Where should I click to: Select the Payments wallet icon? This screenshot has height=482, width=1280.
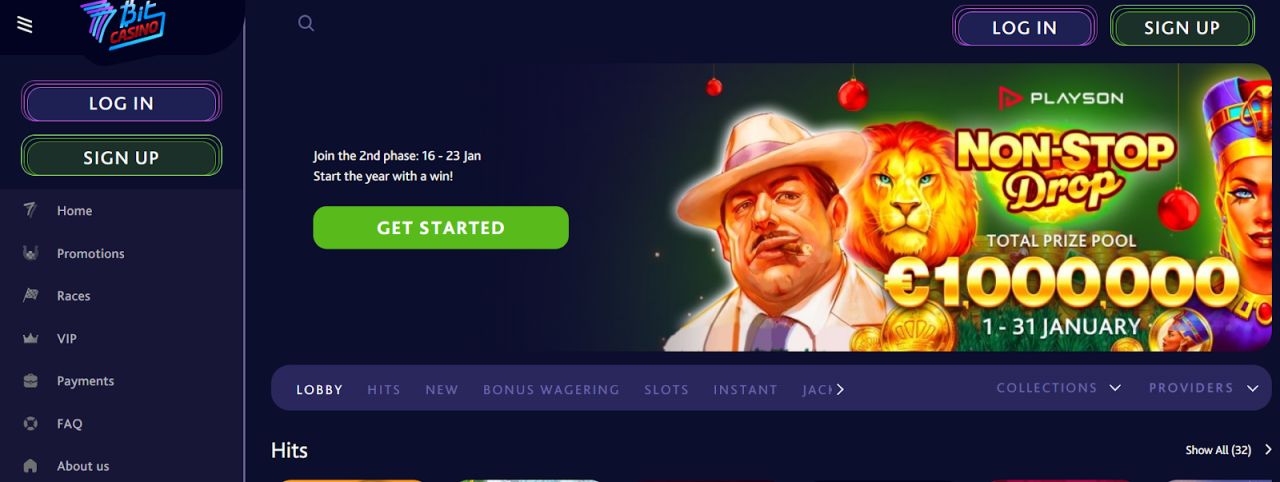pyautogui.click(x=30, y=380)
